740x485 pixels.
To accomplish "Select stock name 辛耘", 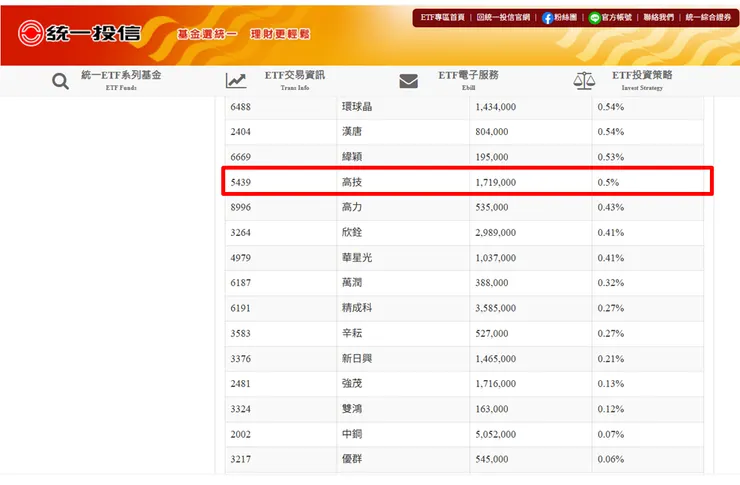I will coord(352,334).
